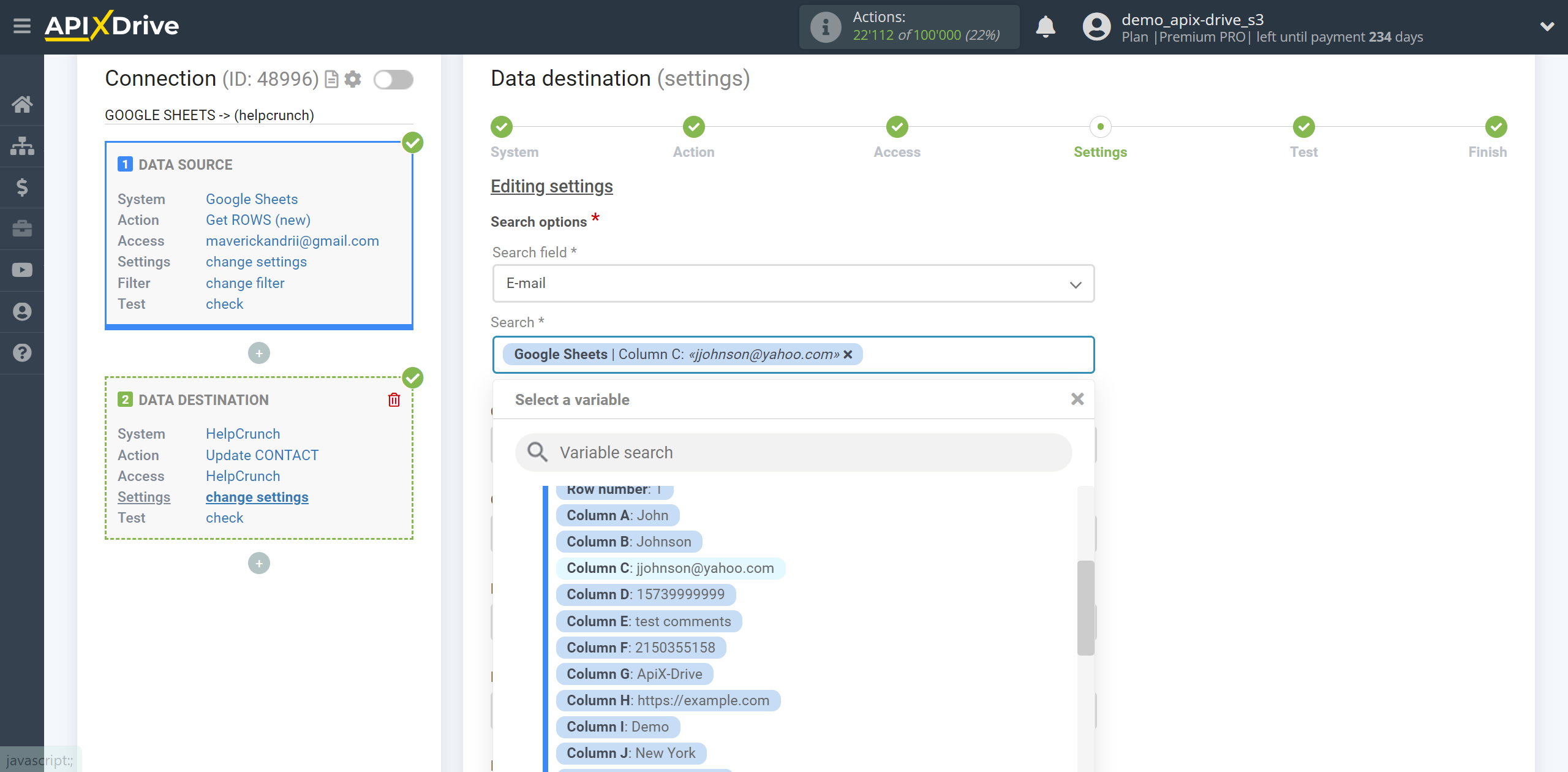Click the Data Destination block header
1568x772 pixels.
203,400
